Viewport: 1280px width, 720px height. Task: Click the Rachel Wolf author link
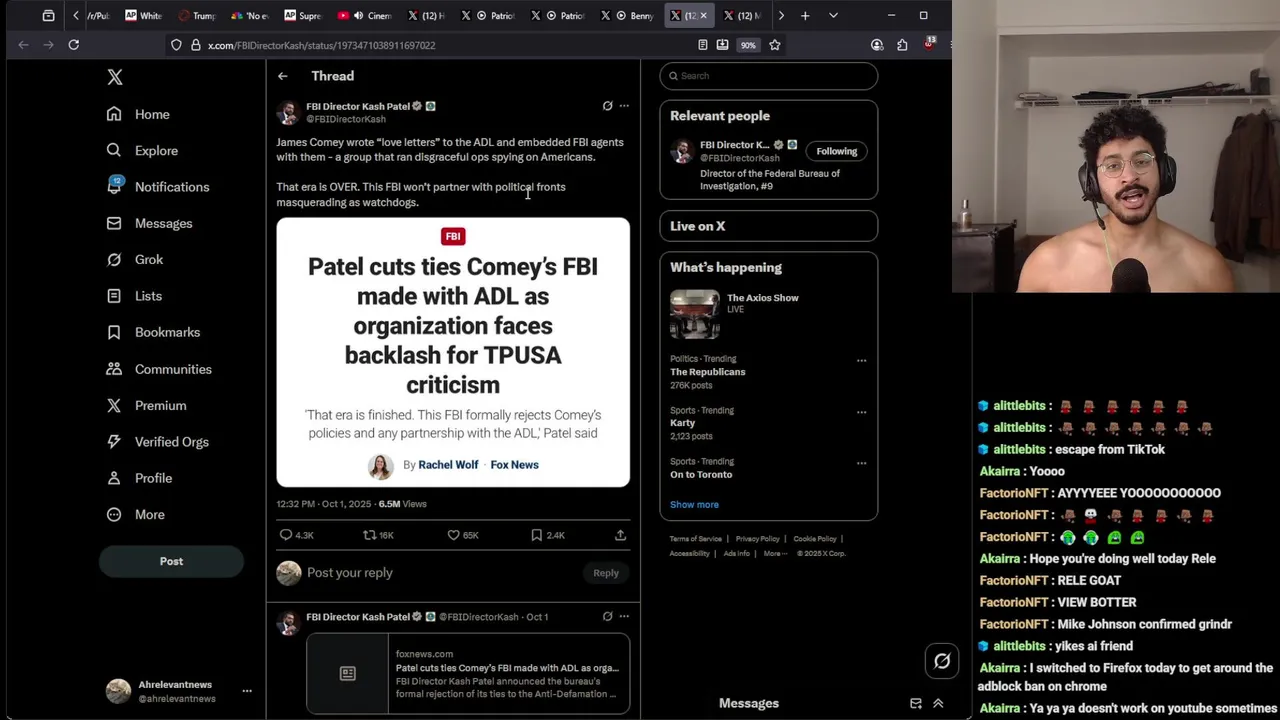click(x=448, y=465)
